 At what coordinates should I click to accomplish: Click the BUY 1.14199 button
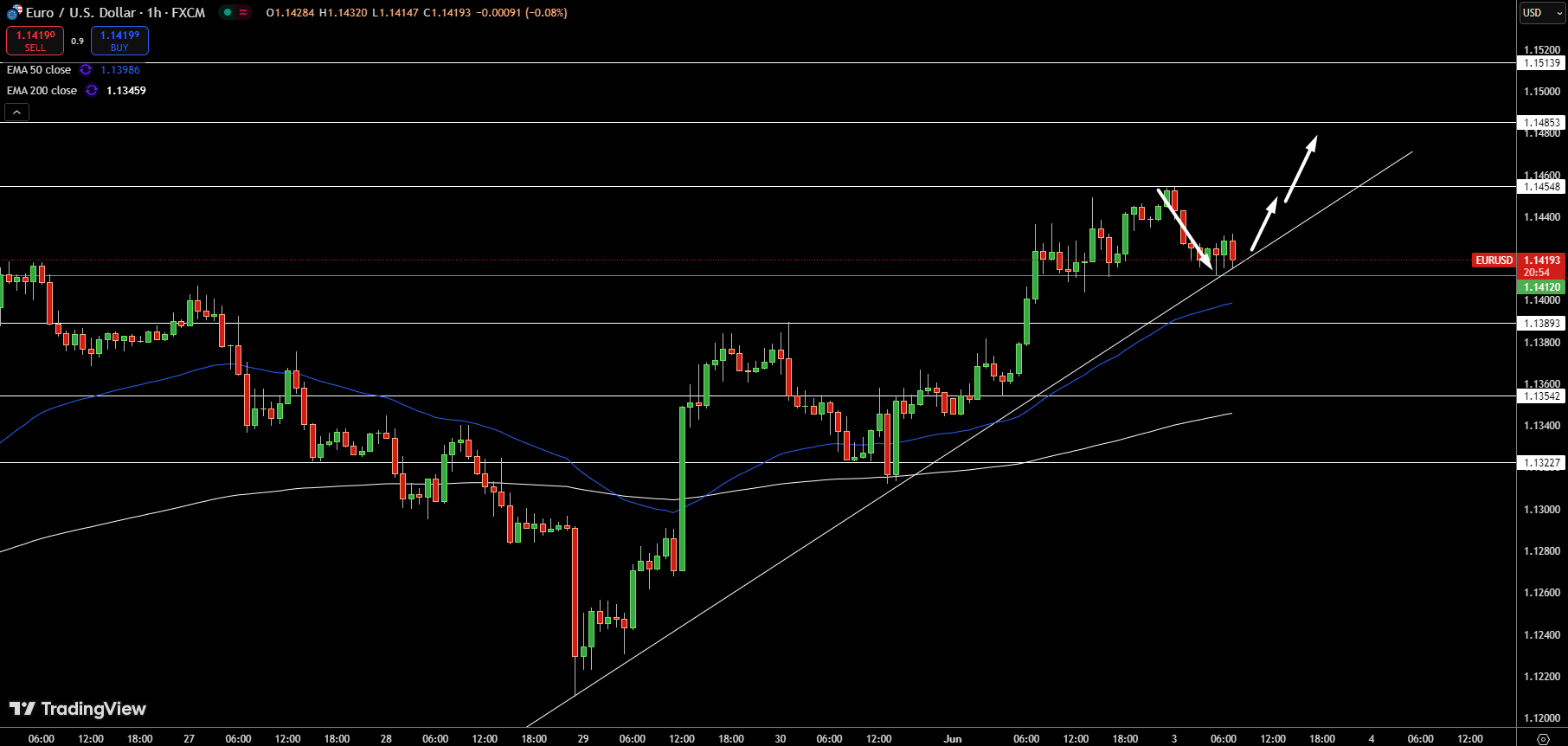coord(119,41)
